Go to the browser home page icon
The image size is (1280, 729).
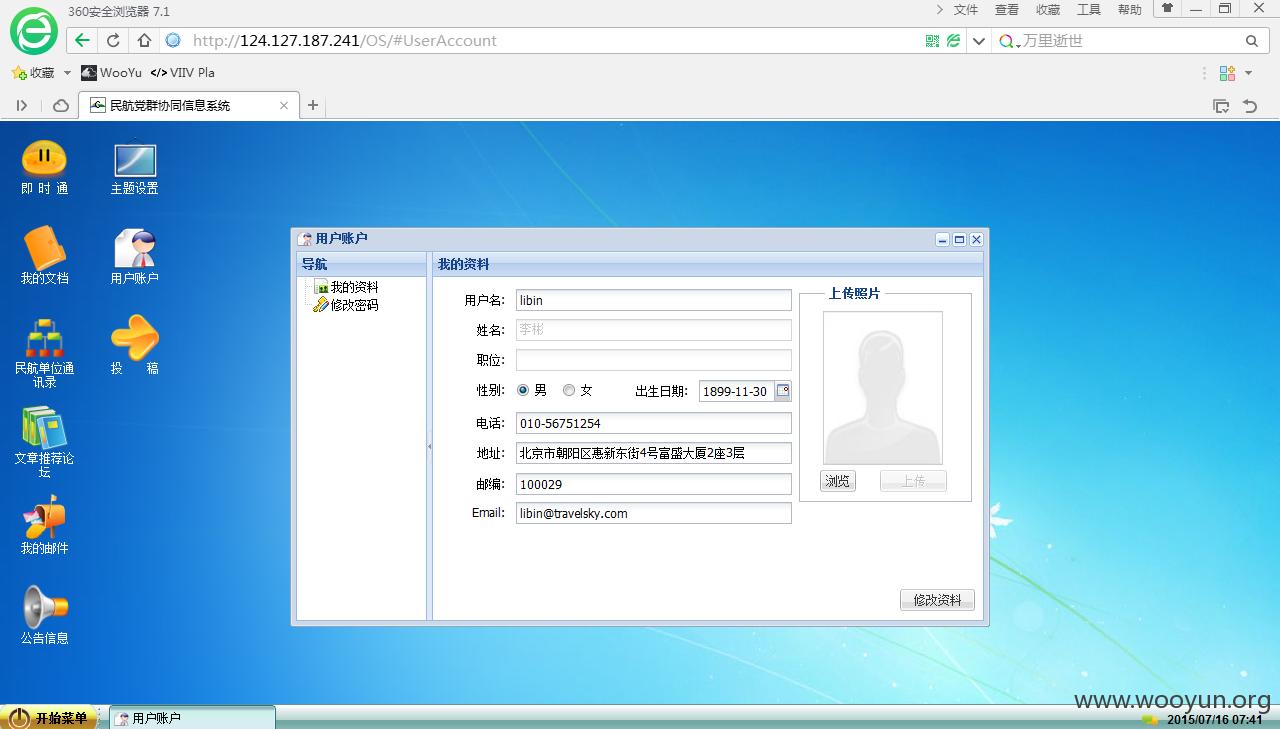[144, 41]
